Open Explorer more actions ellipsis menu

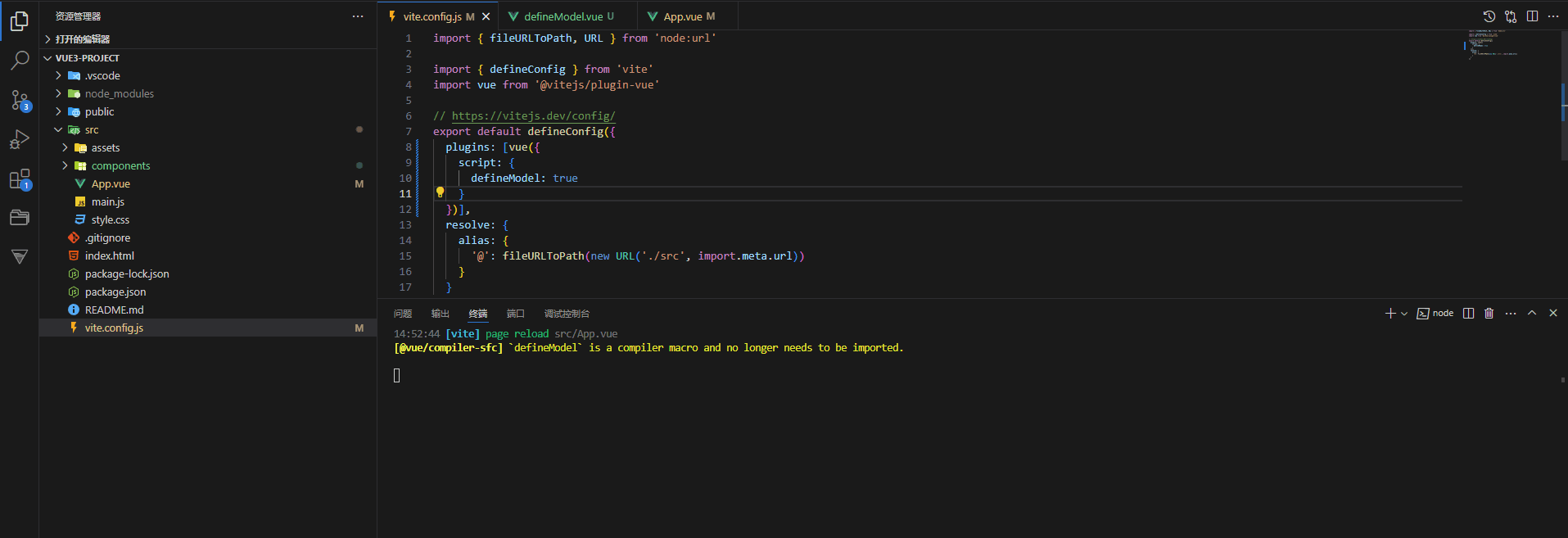point(358,16)
